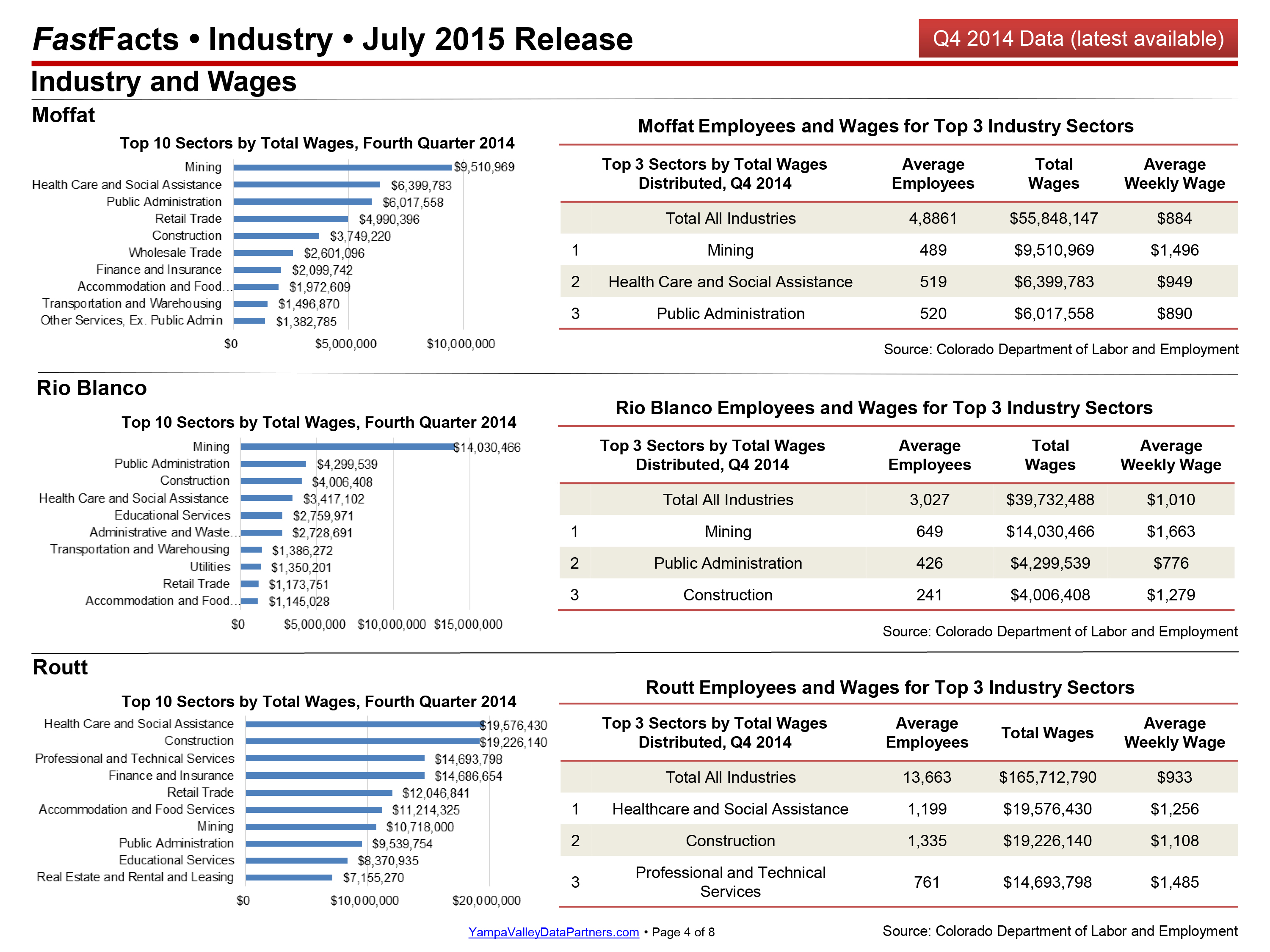Click Rio Blanco total wages $39,732,488
1270x952 pixels.
(1050, 500)
